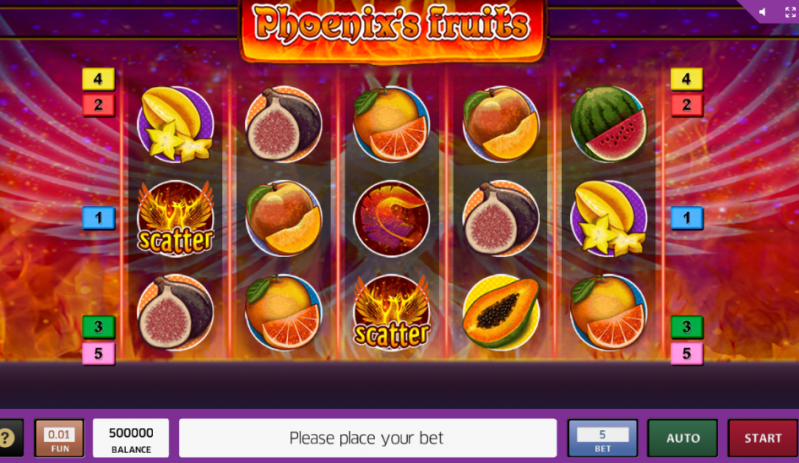The height and width of the screenshot is (463, 799).
Task: Select payline 2 red marker on left
Action: pos(98,105)
